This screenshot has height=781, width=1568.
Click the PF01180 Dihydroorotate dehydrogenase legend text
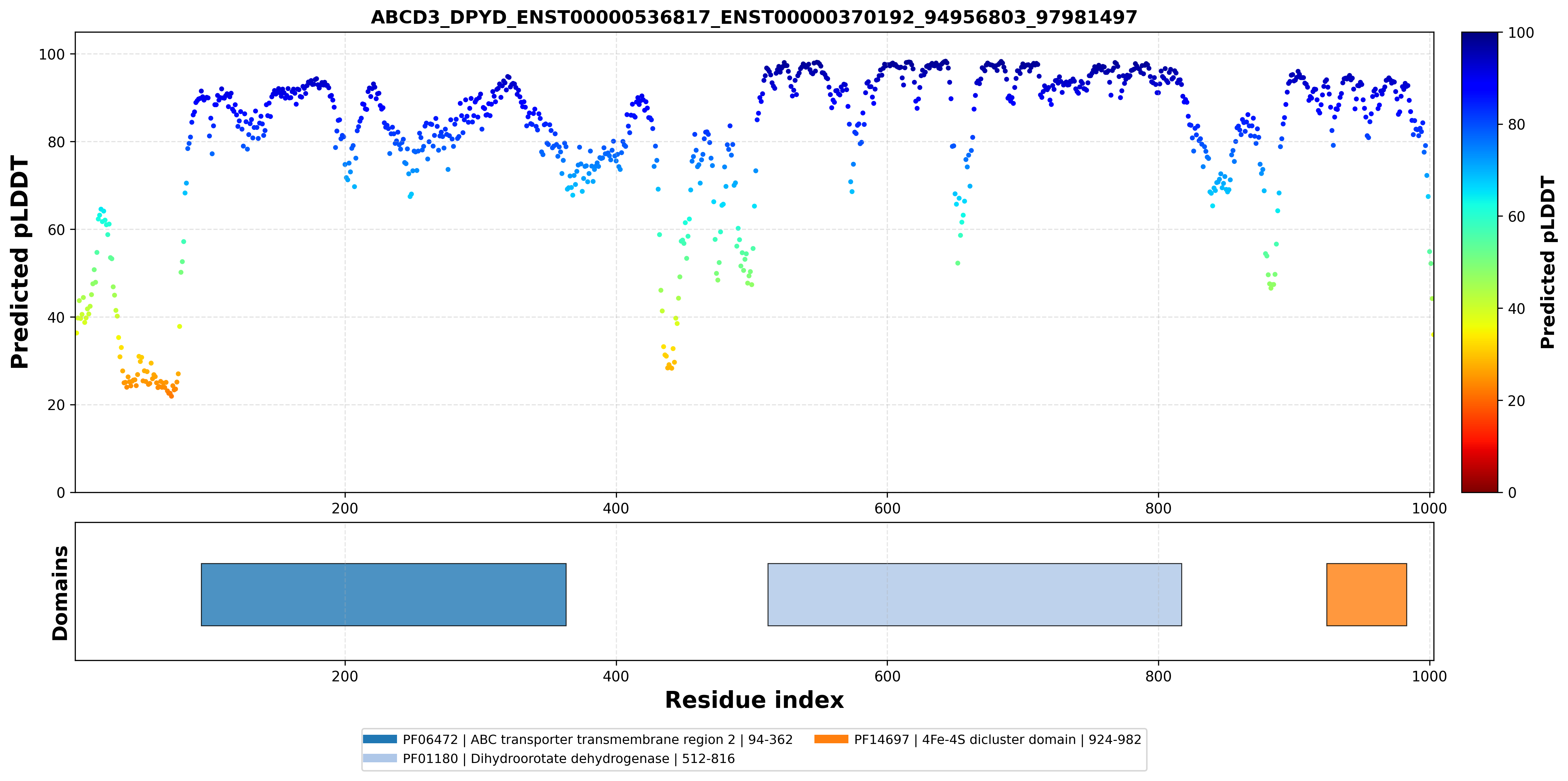[569, 759]
